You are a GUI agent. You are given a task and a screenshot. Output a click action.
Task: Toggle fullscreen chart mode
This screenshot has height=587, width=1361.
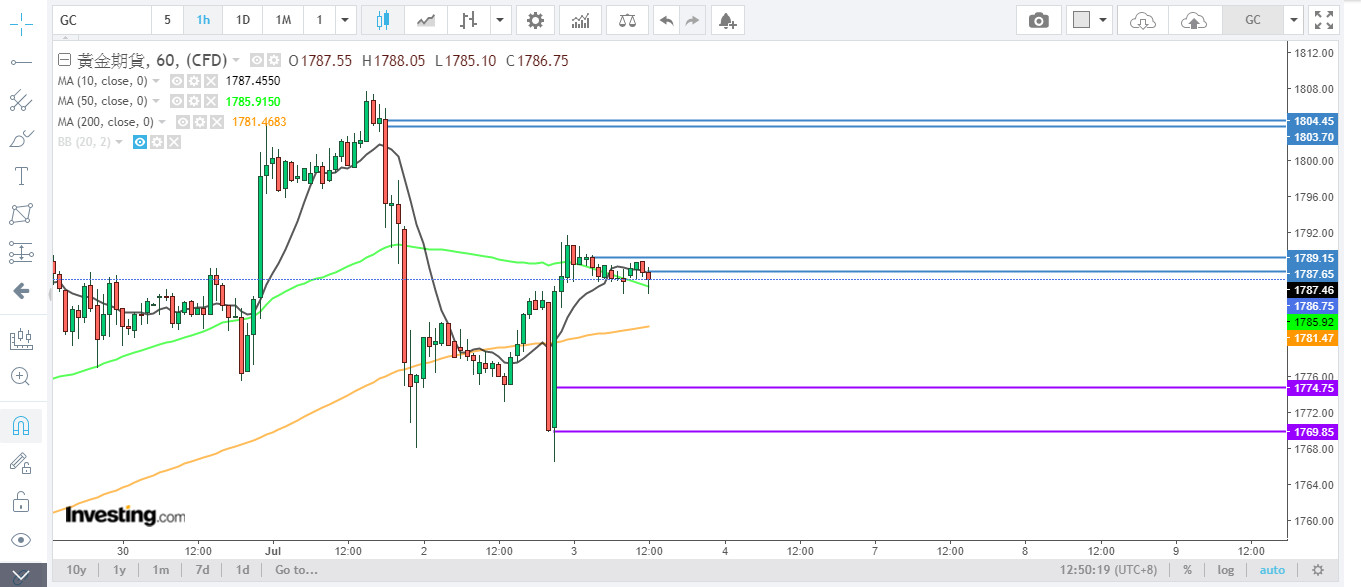(x=1324, y=20)
